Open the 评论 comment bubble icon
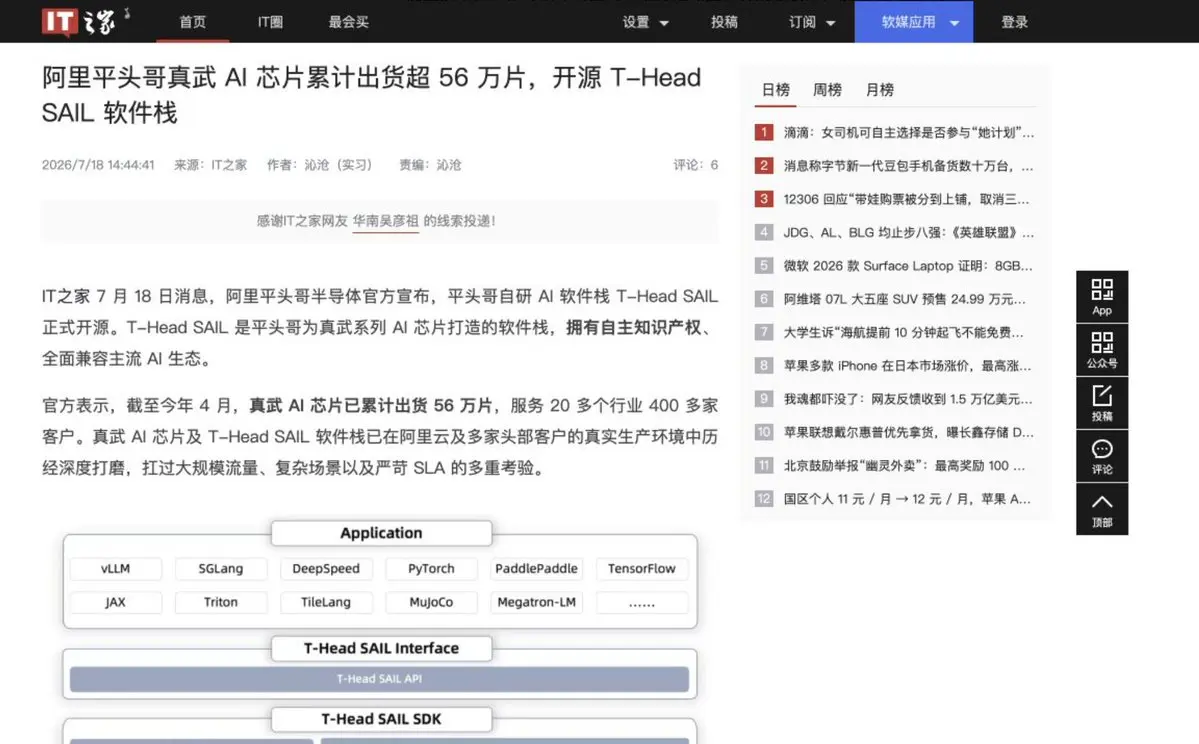The image size is (1199, 744). (1101, 456)
